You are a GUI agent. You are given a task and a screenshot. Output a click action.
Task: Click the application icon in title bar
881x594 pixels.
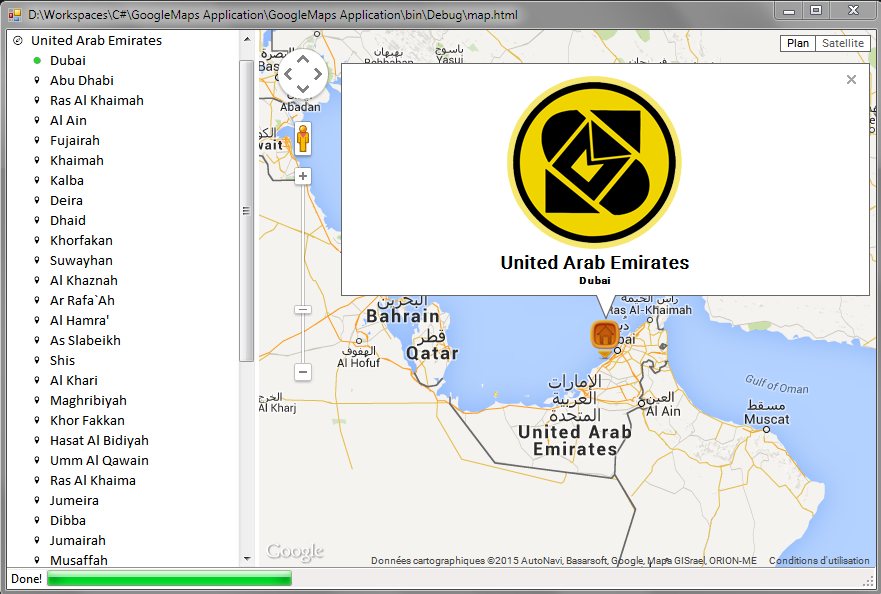click(15, 15)
